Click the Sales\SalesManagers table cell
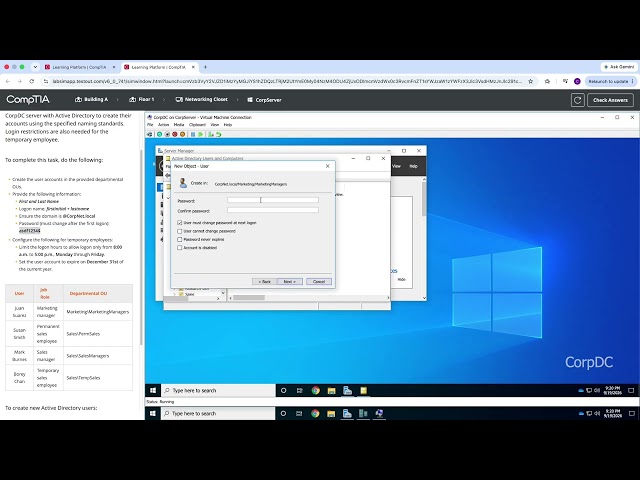640x480 pixels. coord(98,356)
